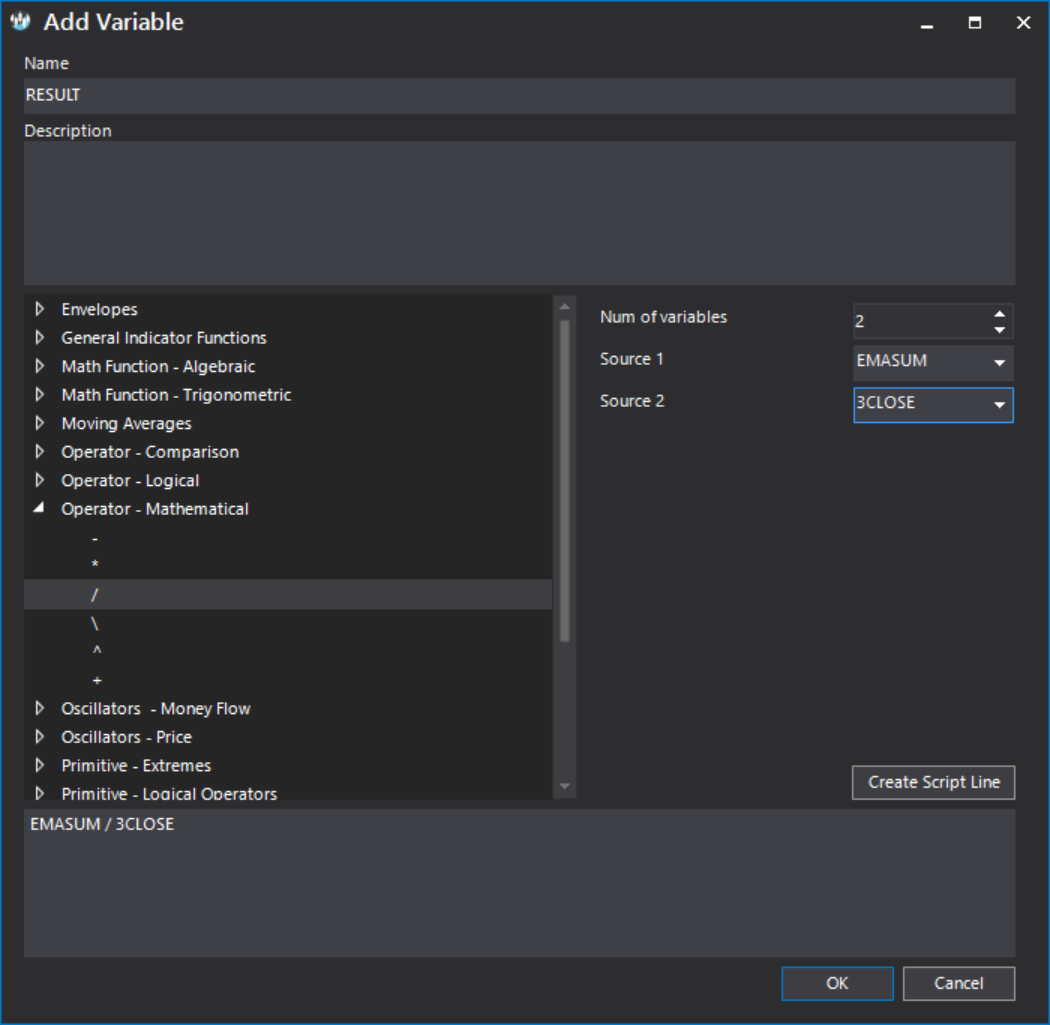Confirm with the OK button
The height and width of the screenshot is (1025, 1050).
click(x=837, y=983)
